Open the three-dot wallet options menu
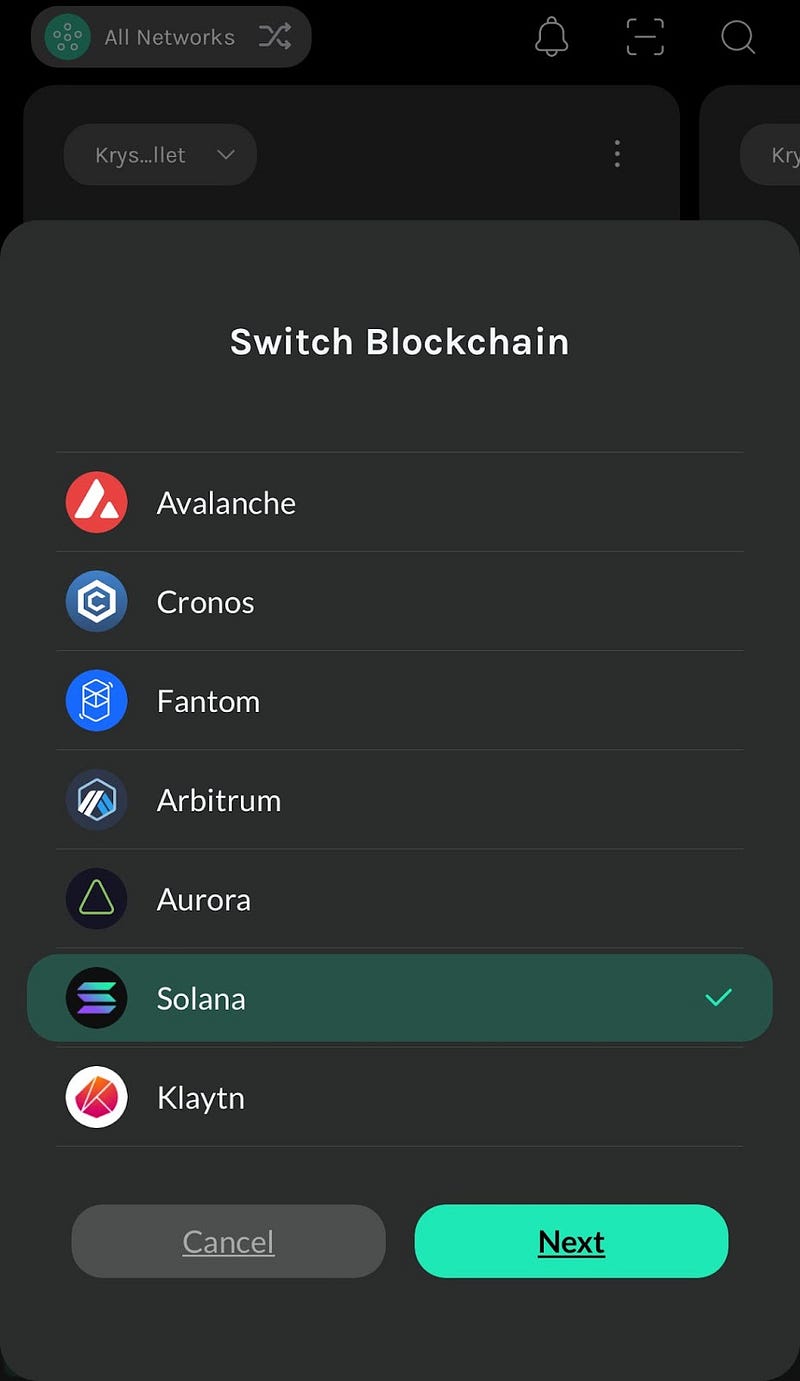The image size is (800, 1381). (x=617, y=154)
